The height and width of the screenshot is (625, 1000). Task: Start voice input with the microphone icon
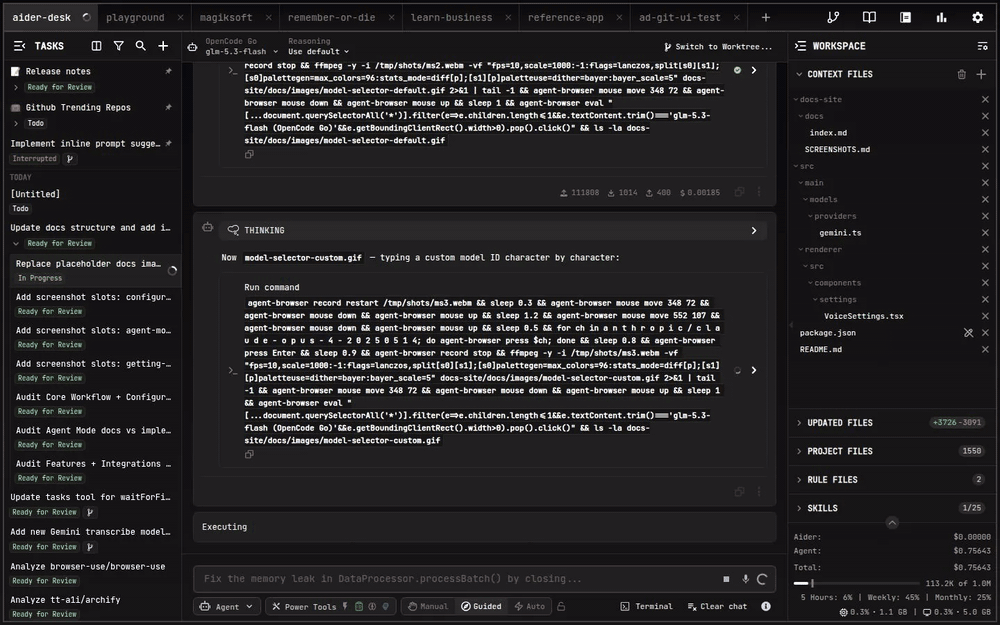click(745, 579)
